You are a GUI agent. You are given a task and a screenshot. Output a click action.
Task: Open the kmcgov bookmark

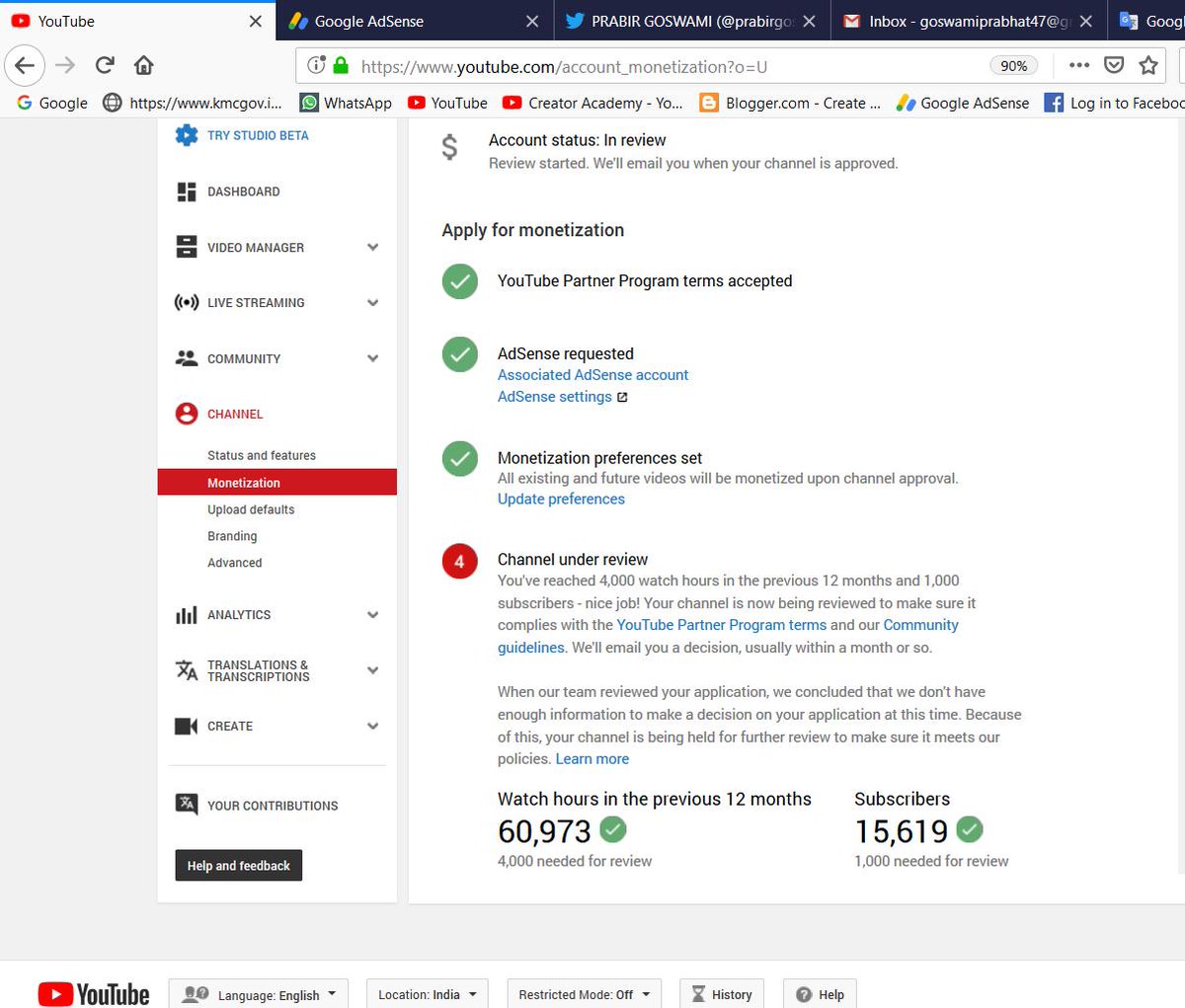[x=193, y=103]
